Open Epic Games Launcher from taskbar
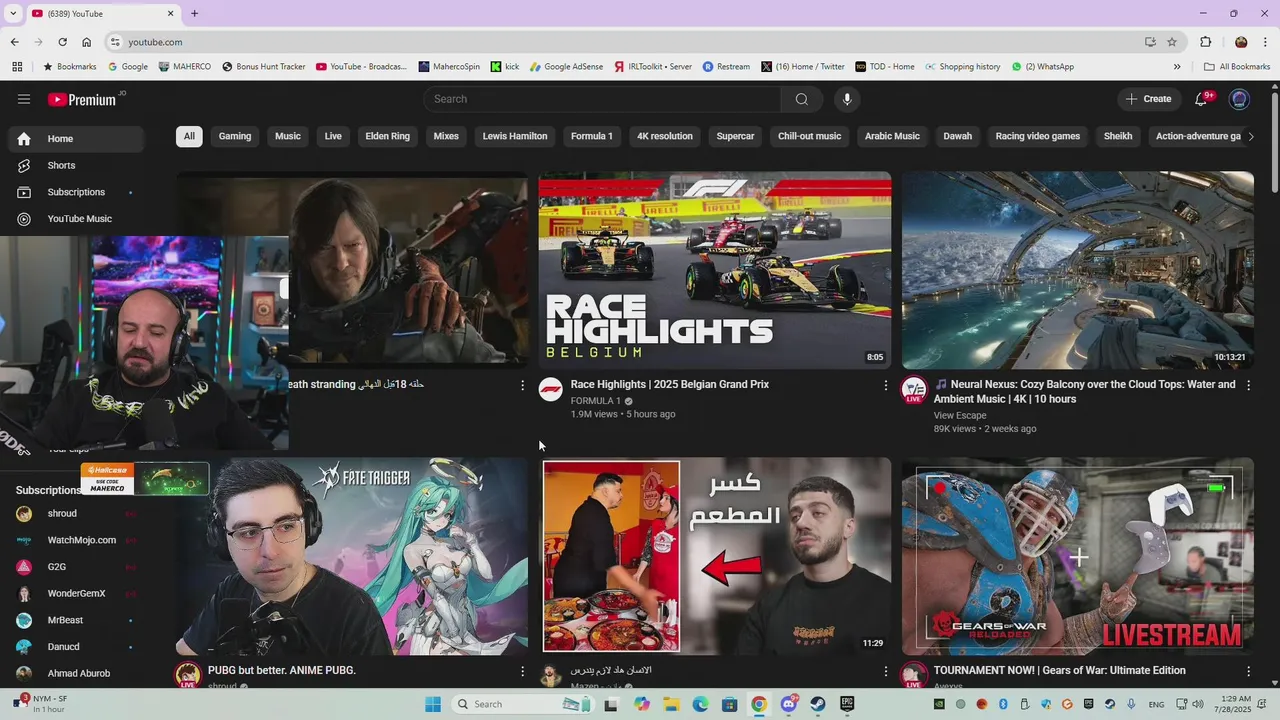This screenshot has height=720, width=1280. (x=847, y=704)
